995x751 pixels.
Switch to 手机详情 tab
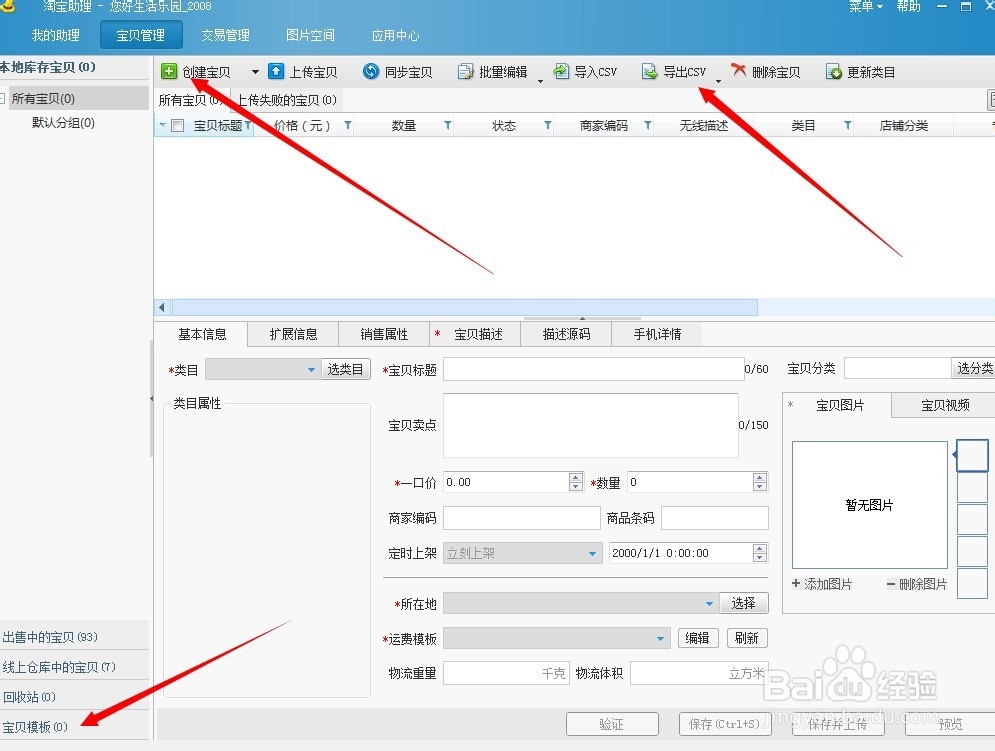[x=657, y=334]
